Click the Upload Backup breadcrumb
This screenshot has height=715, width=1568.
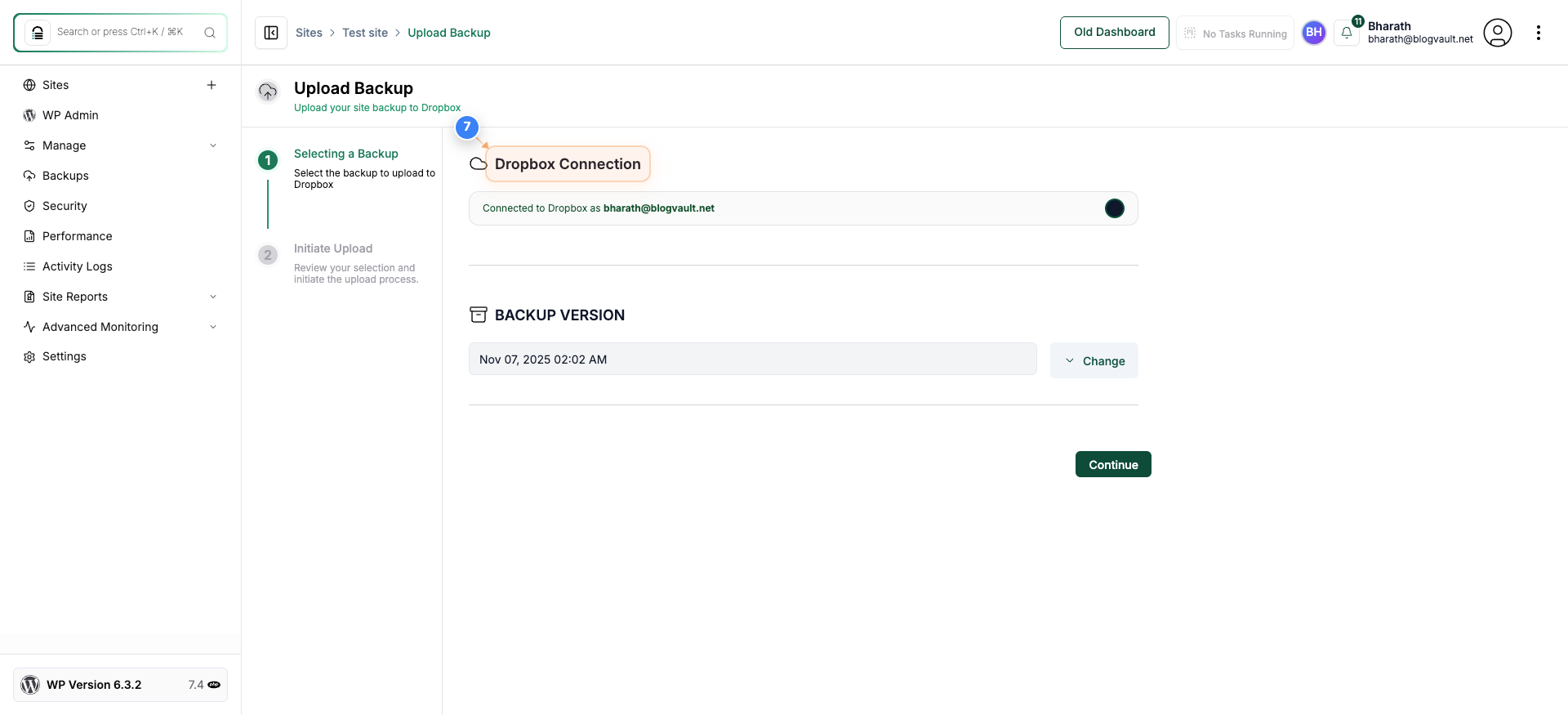tap(449, 33)
